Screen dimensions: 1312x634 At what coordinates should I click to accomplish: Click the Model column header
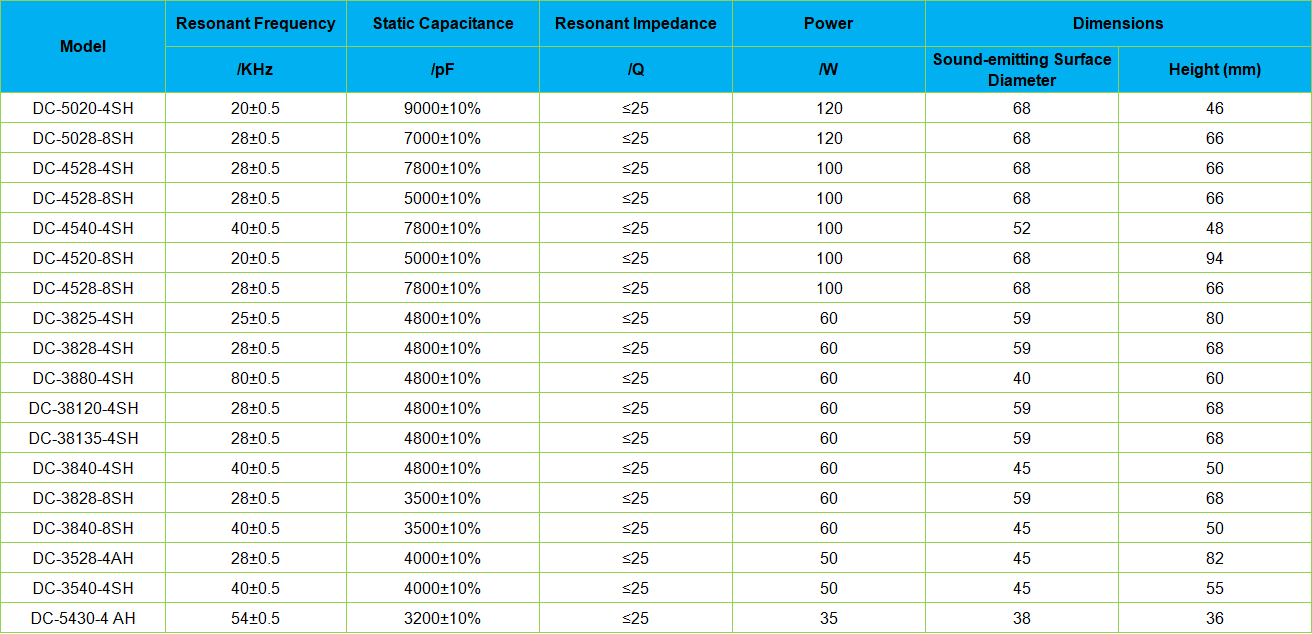[x=83, y=47]
